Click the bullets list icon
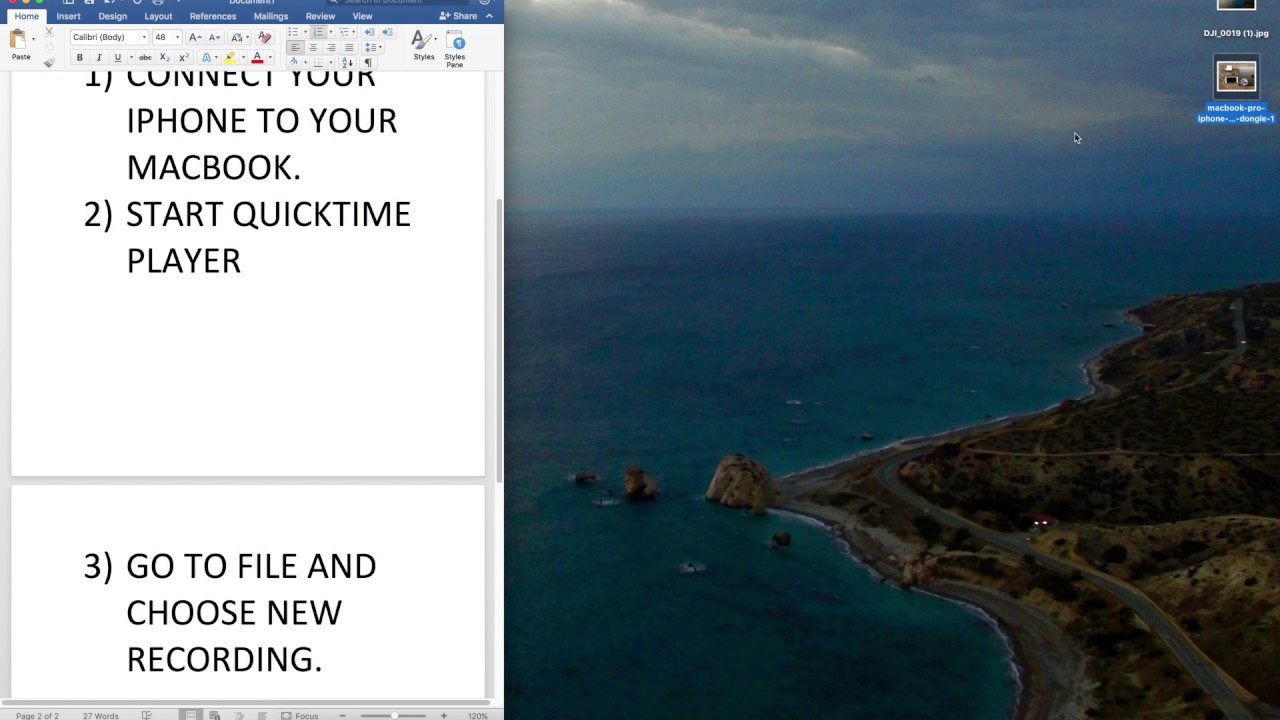Image resolution: width=1280 pixels, height=720 pixels. 293,32
